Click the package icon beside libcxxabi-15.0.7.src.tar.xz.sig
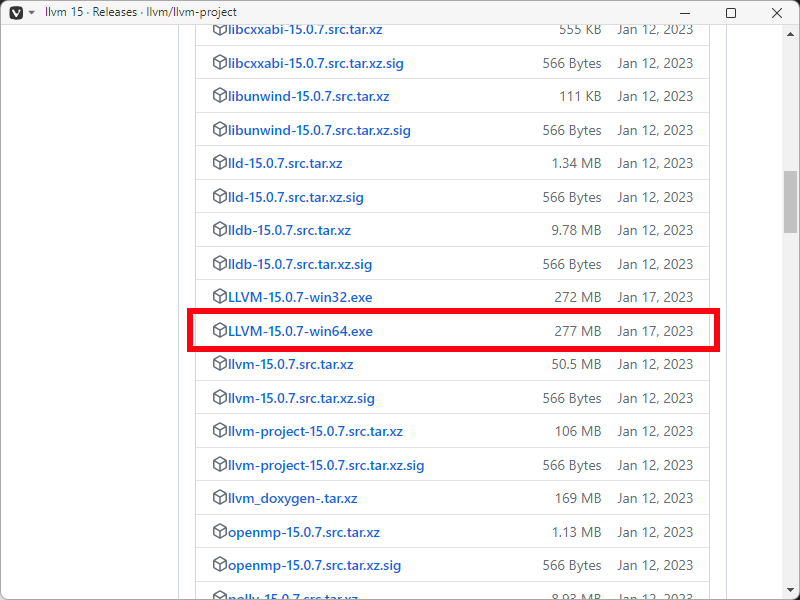 (219, 63)
